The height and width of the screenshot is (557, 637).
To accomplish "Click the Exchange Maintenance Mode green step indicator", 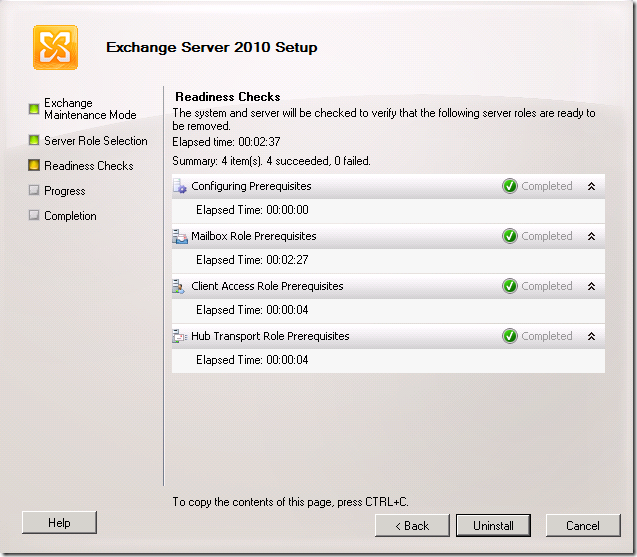I will [x=34, y=109].
